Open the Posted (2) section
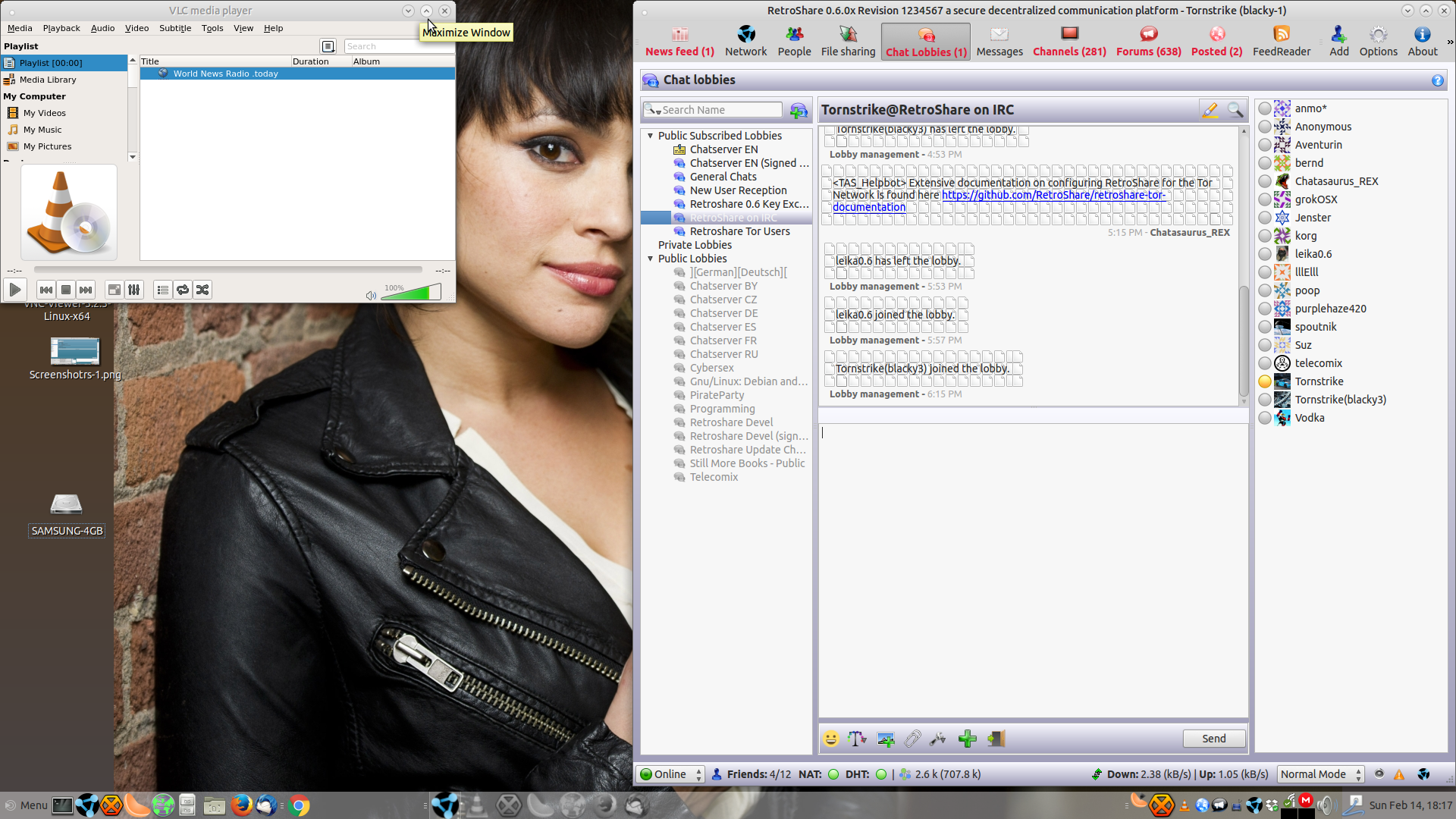 (1216, 42)
